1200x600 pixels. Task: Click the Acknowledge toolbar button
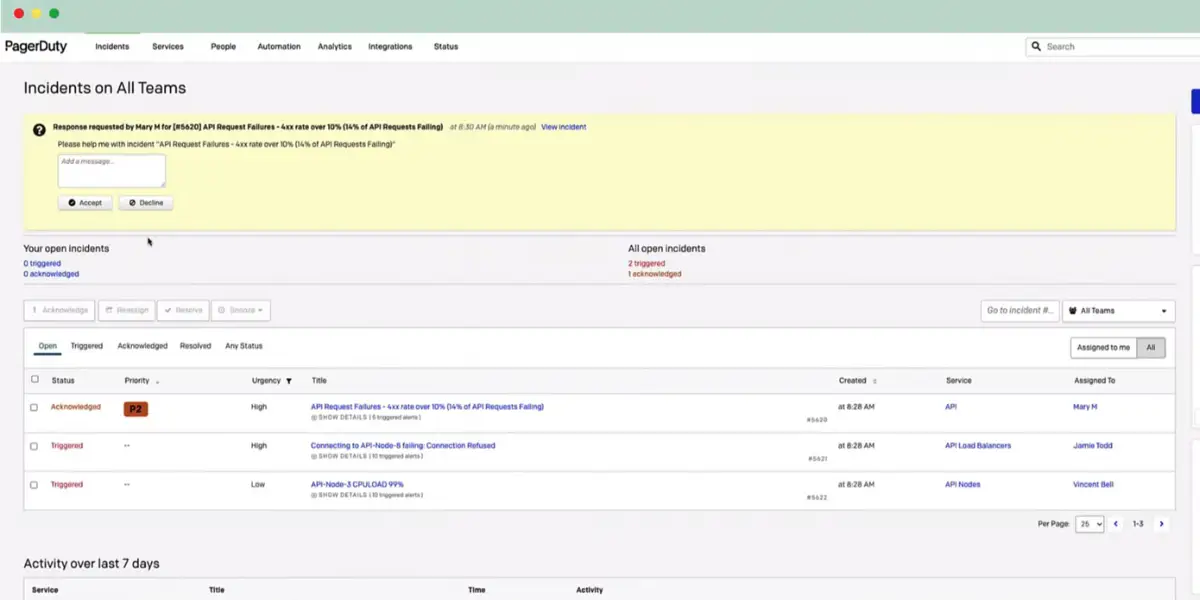coord(59,311)
